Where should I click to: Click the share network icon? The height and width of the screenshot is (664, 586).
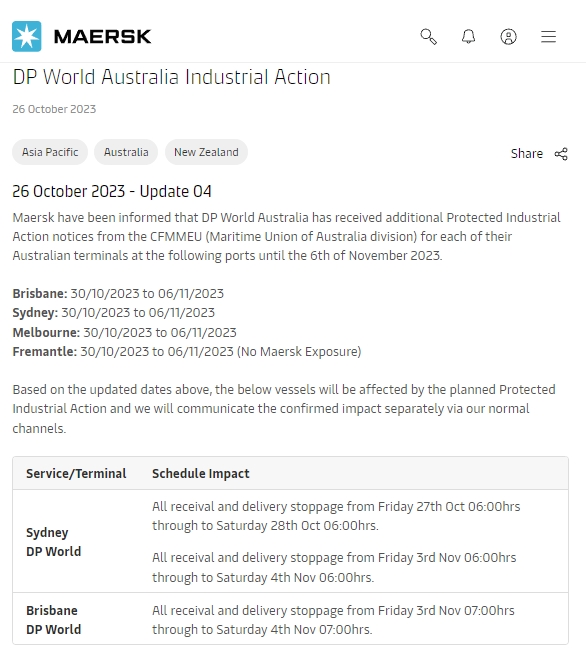[x=561, y=154]
